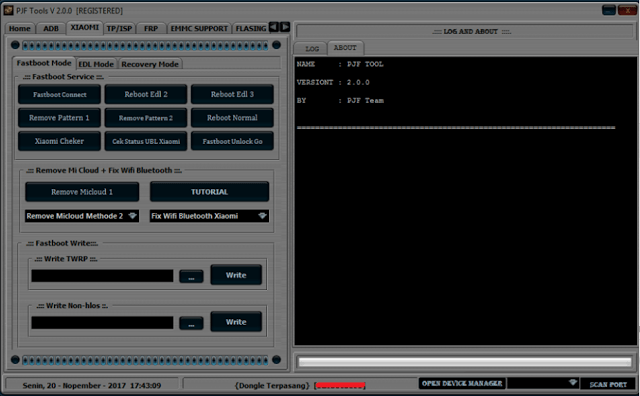Image resolution: width=640 pixels, height=396 pixels.
Task: Click Write button for Non-hlos
Action: tap(236, 322)
